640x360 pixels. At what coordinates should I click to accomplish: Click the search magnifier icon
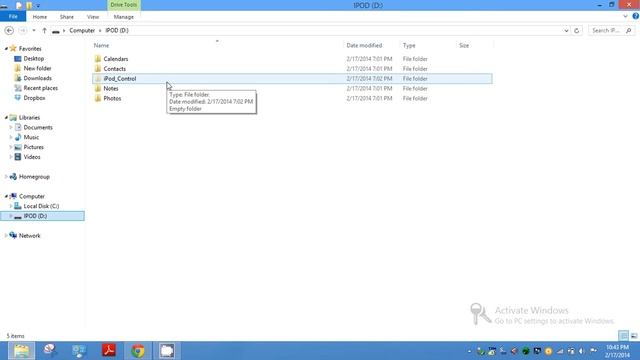(x=629, y=31)
